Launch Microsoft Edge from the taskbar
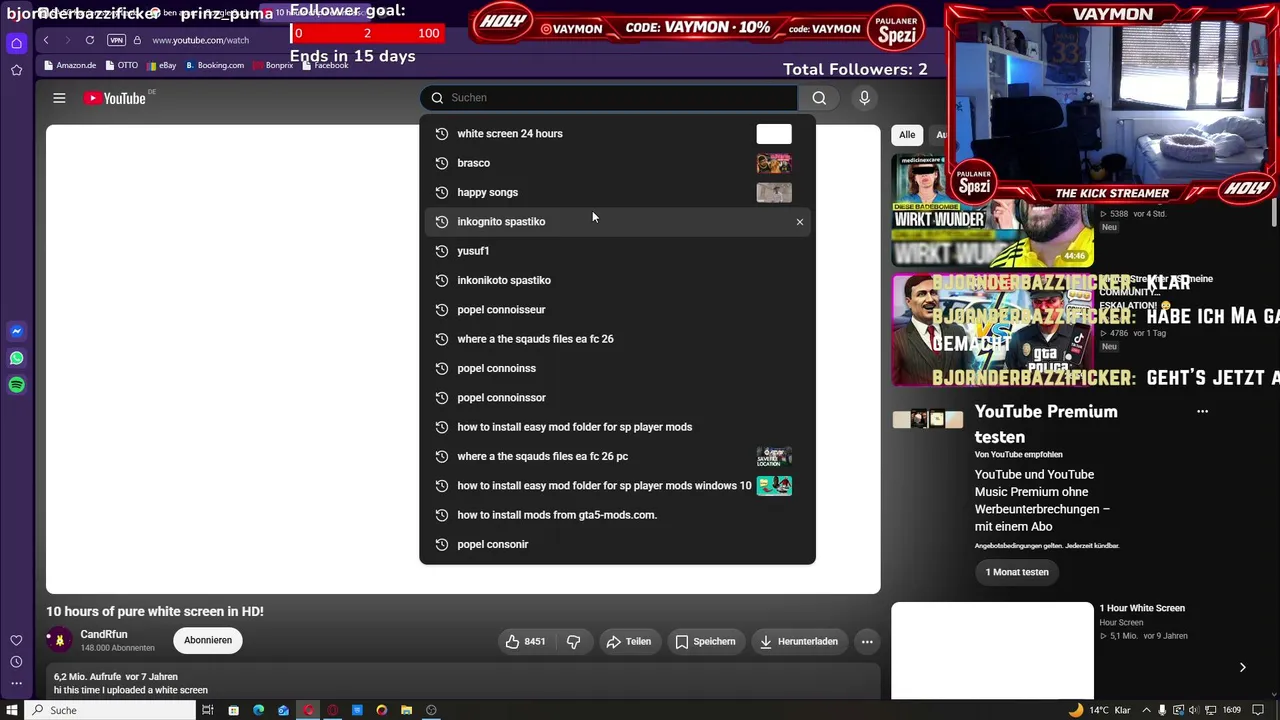This screenshot has width=1280, height=720. [x=258, y=710]
